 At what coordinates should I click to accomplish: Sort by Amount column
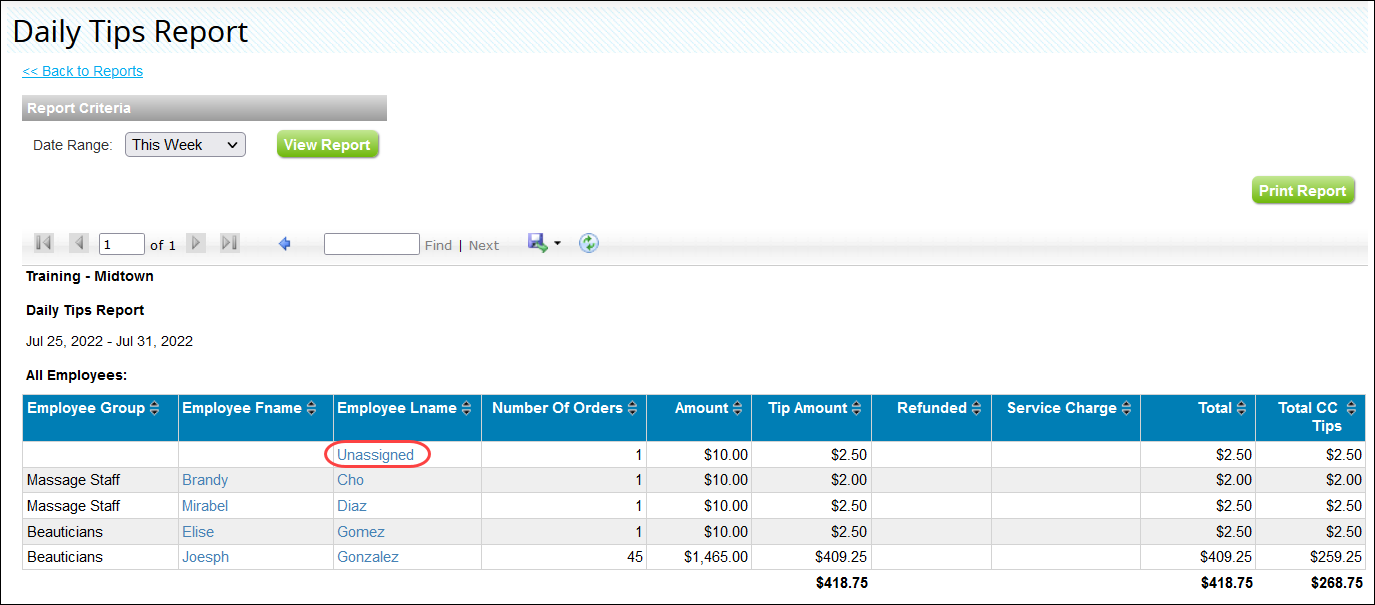click(x=738, y=408)
